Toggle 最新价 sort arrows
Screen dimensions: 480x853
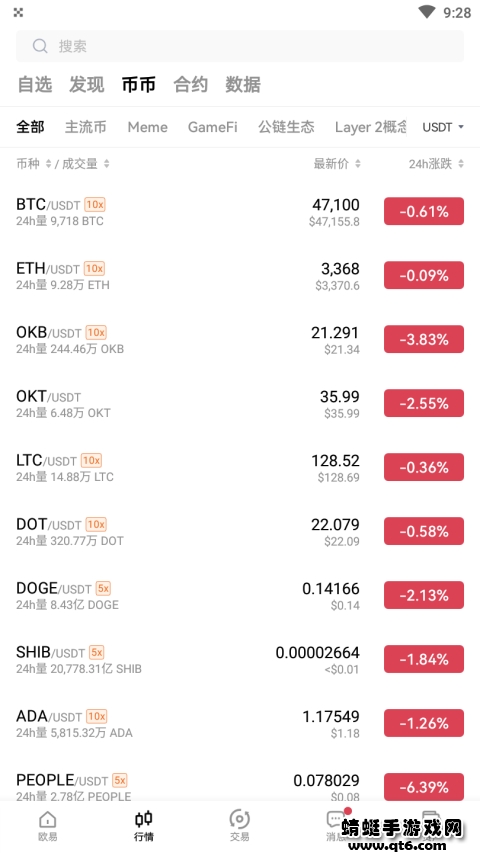pos(357,164)
